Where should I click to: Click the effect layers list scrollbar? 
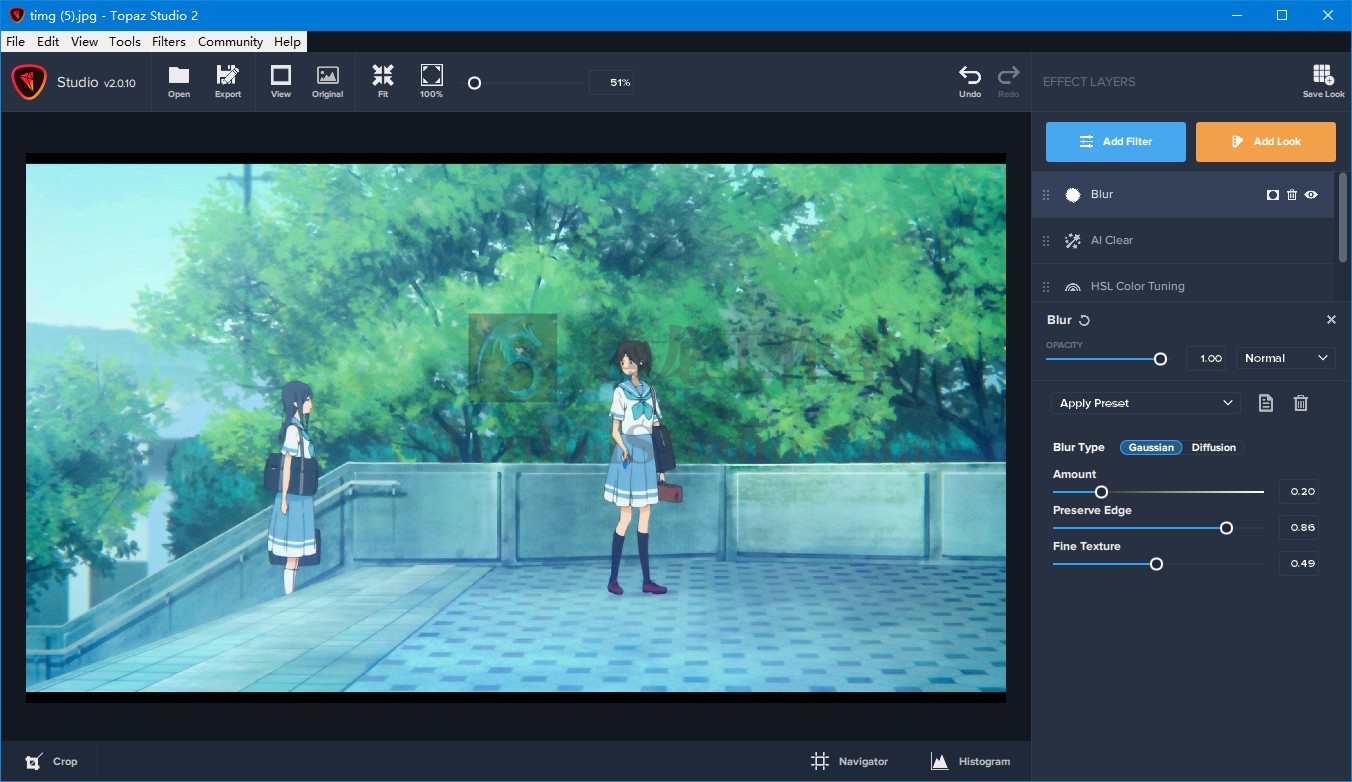[1342, 218]
